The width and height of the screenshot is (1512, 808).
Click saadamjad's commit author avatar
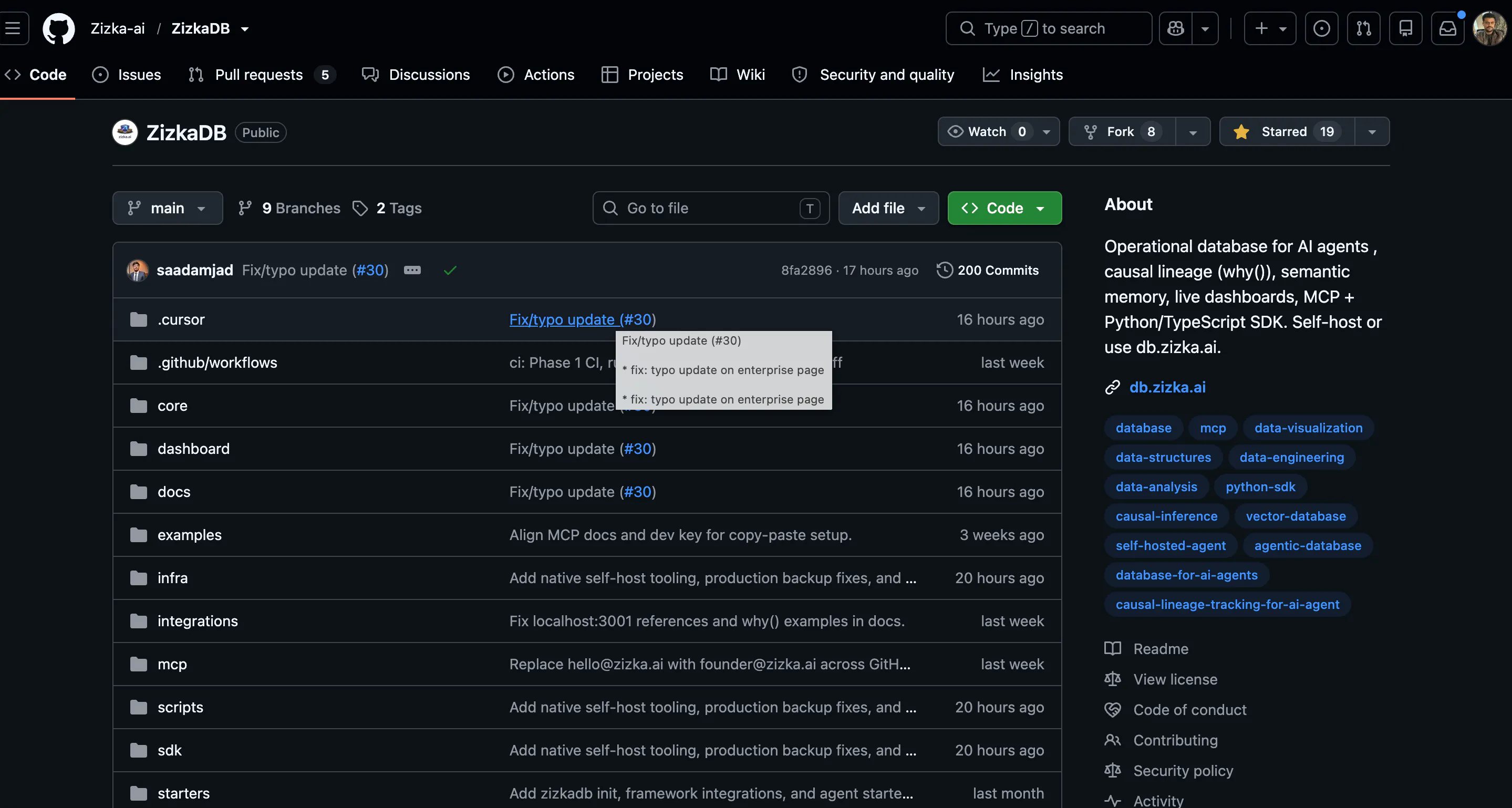tap(137, 270)
